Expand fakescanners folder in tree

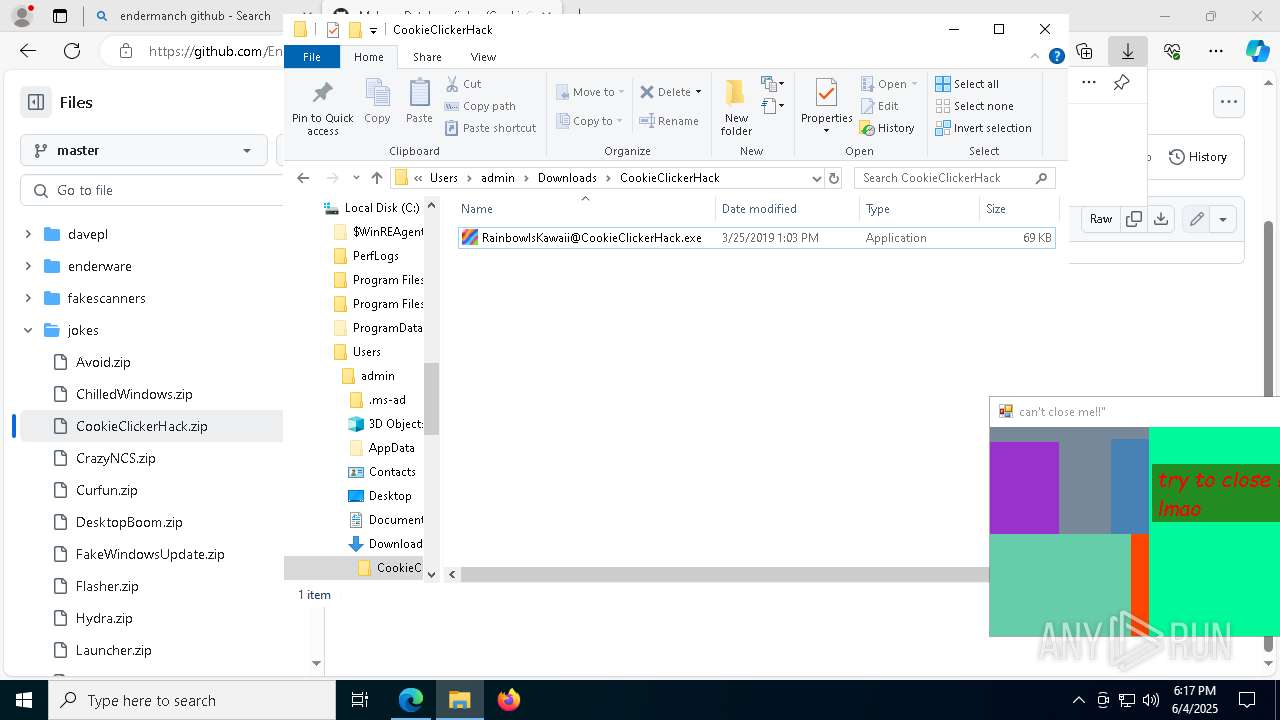28,298
